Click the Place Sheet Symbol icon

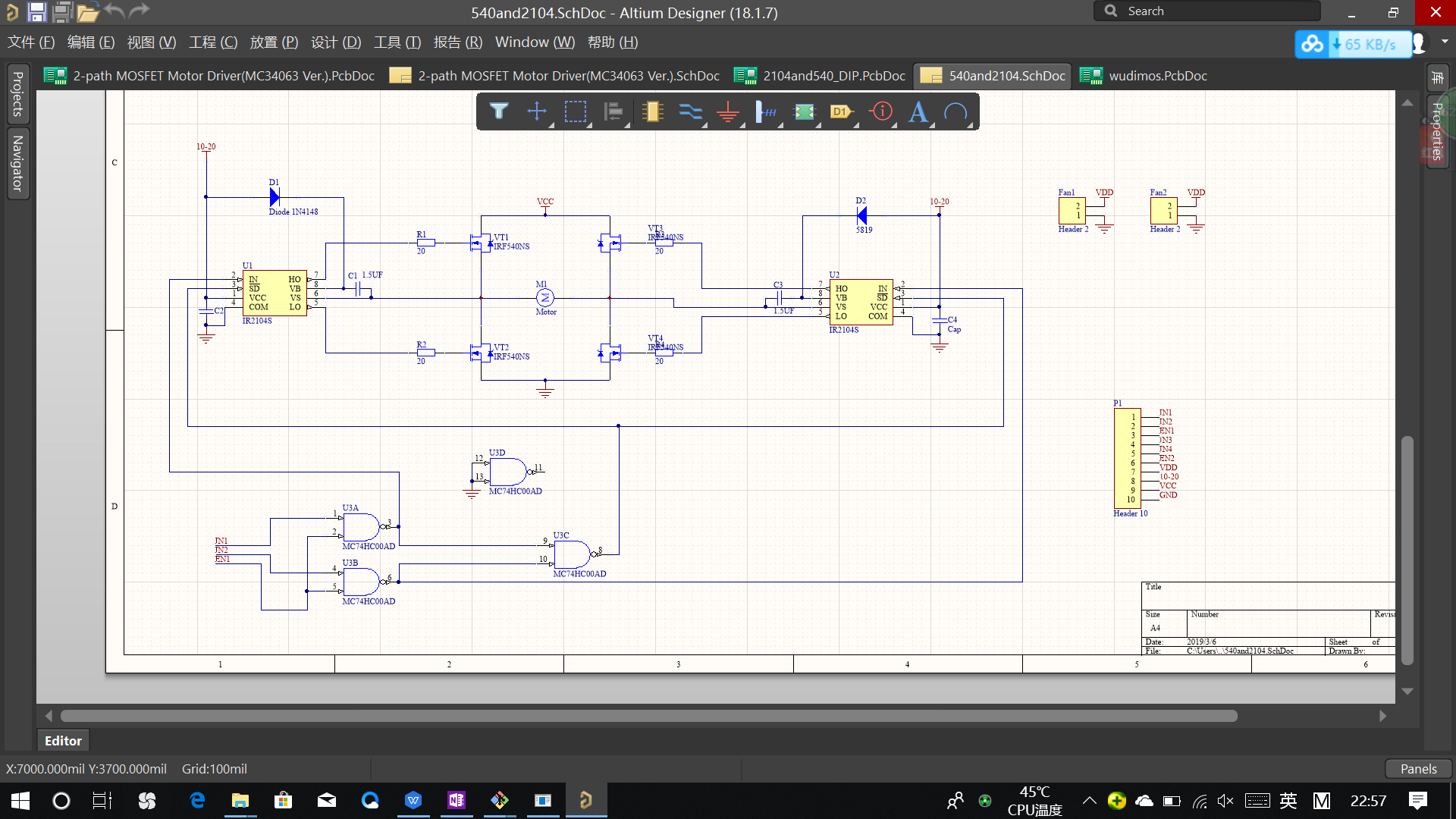tap(804, 111)
